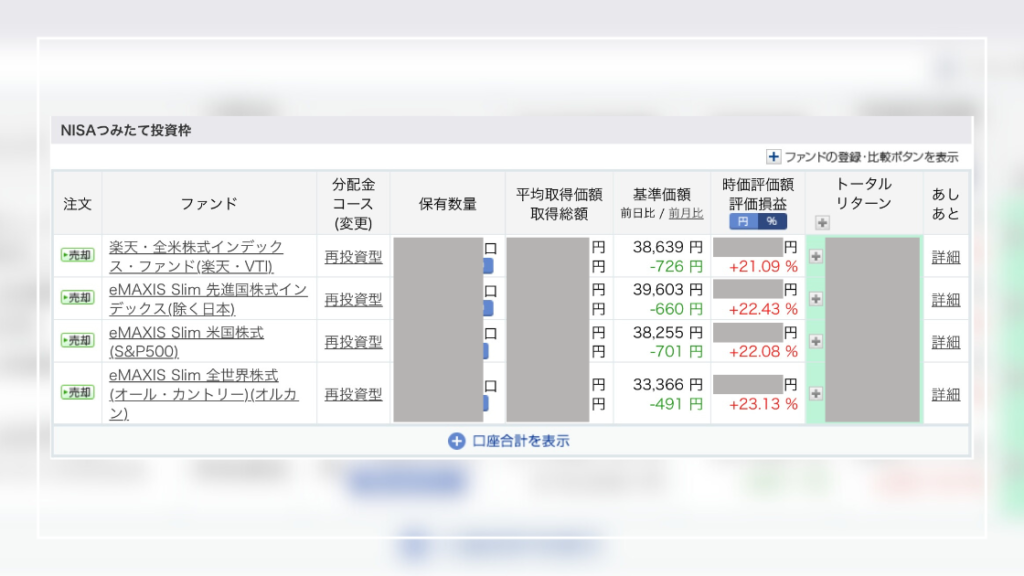The height and width of the screenshot is (576, 1024).
Task: Expand total return for eMAXIS Slim 先進国株式 row
Action: (816, 299)
